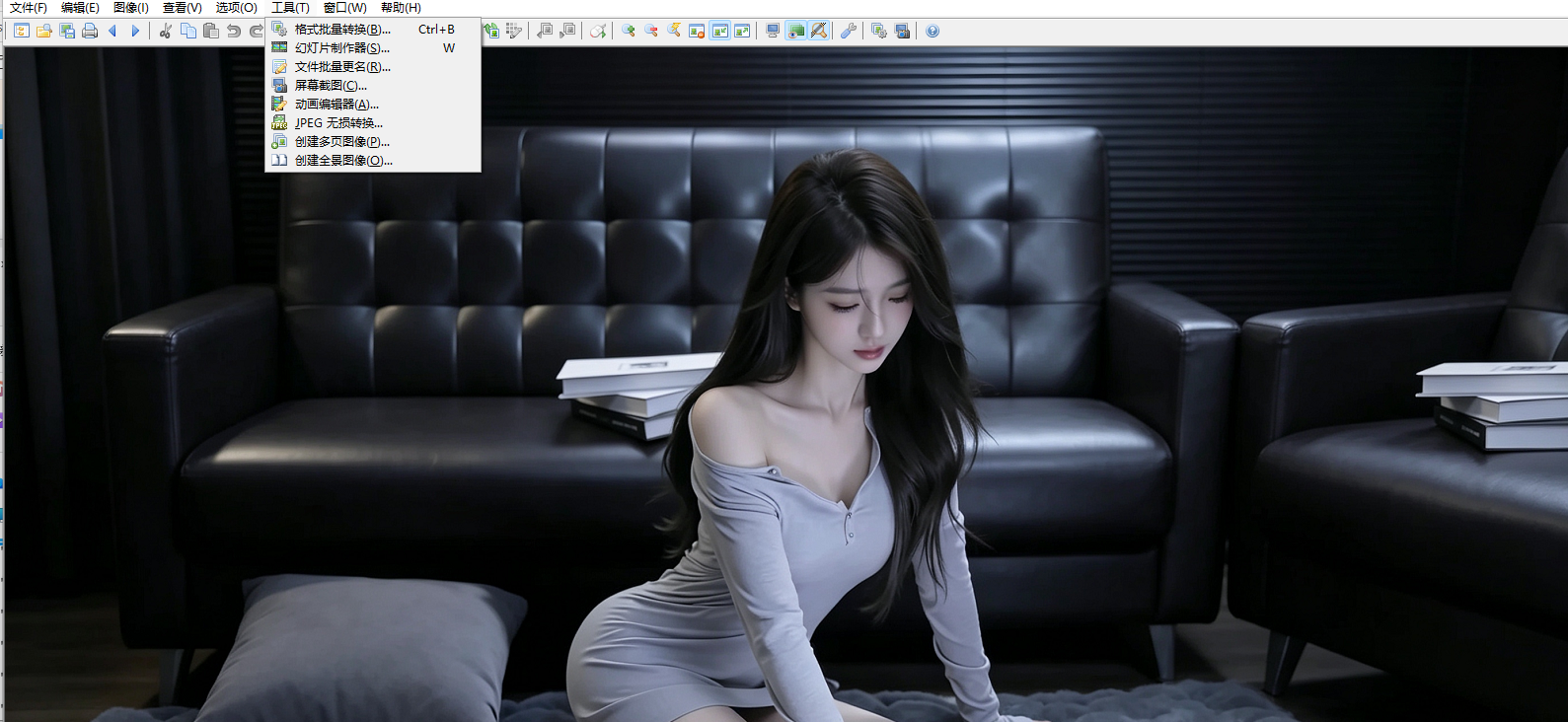Select 格式批量转换(B)... from the menu
Screen dimensions: 1568x722
coord(373,30)
